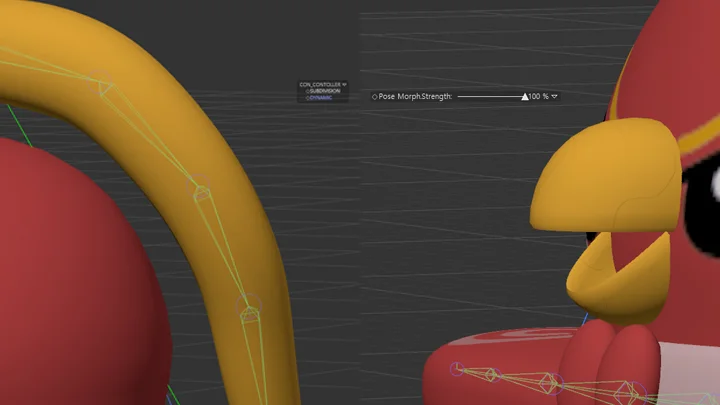Select the DYNAMIC entry in the HUD

[x=321, y=98]
